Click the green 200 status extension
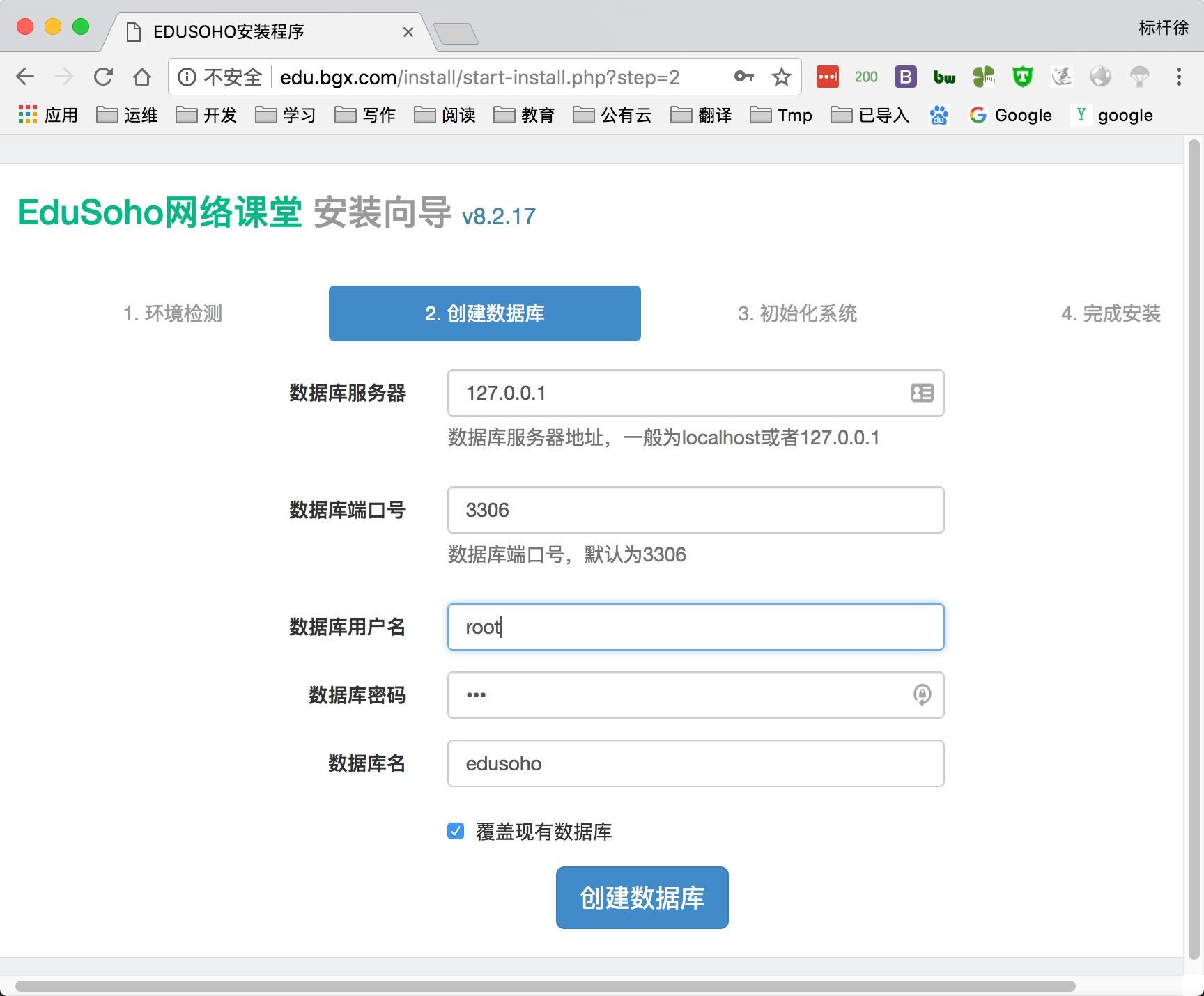 pos(866,77)
